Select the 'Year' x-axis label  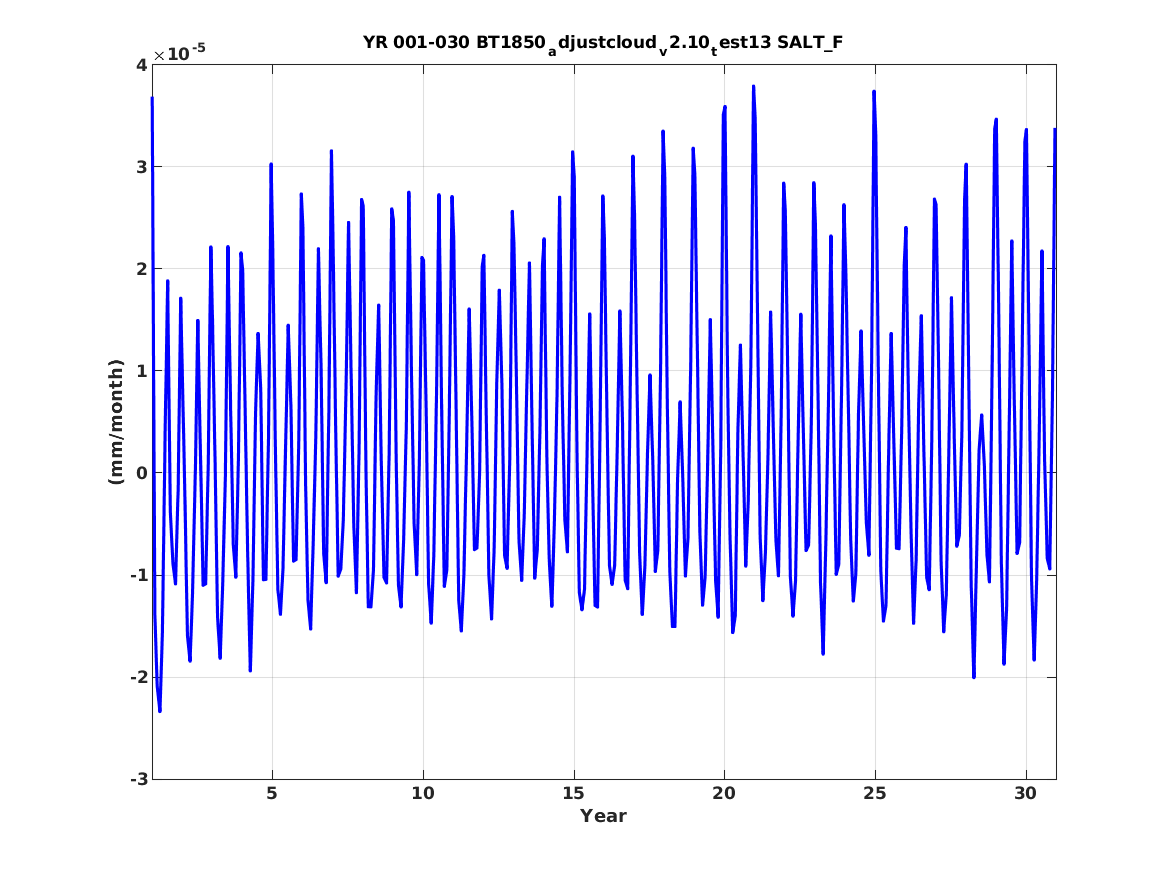(x=604, y=816)
